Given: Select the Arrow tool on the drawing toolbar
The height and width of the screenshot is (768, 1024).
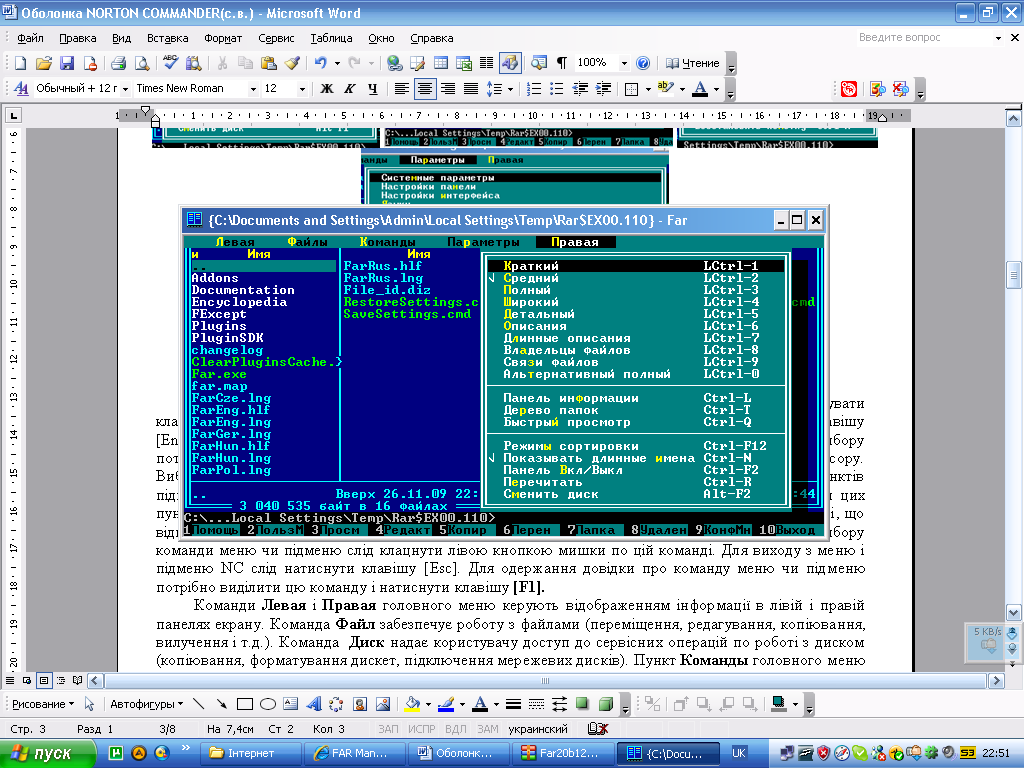Looking at the screenshot, I should [x=222, y=704].
